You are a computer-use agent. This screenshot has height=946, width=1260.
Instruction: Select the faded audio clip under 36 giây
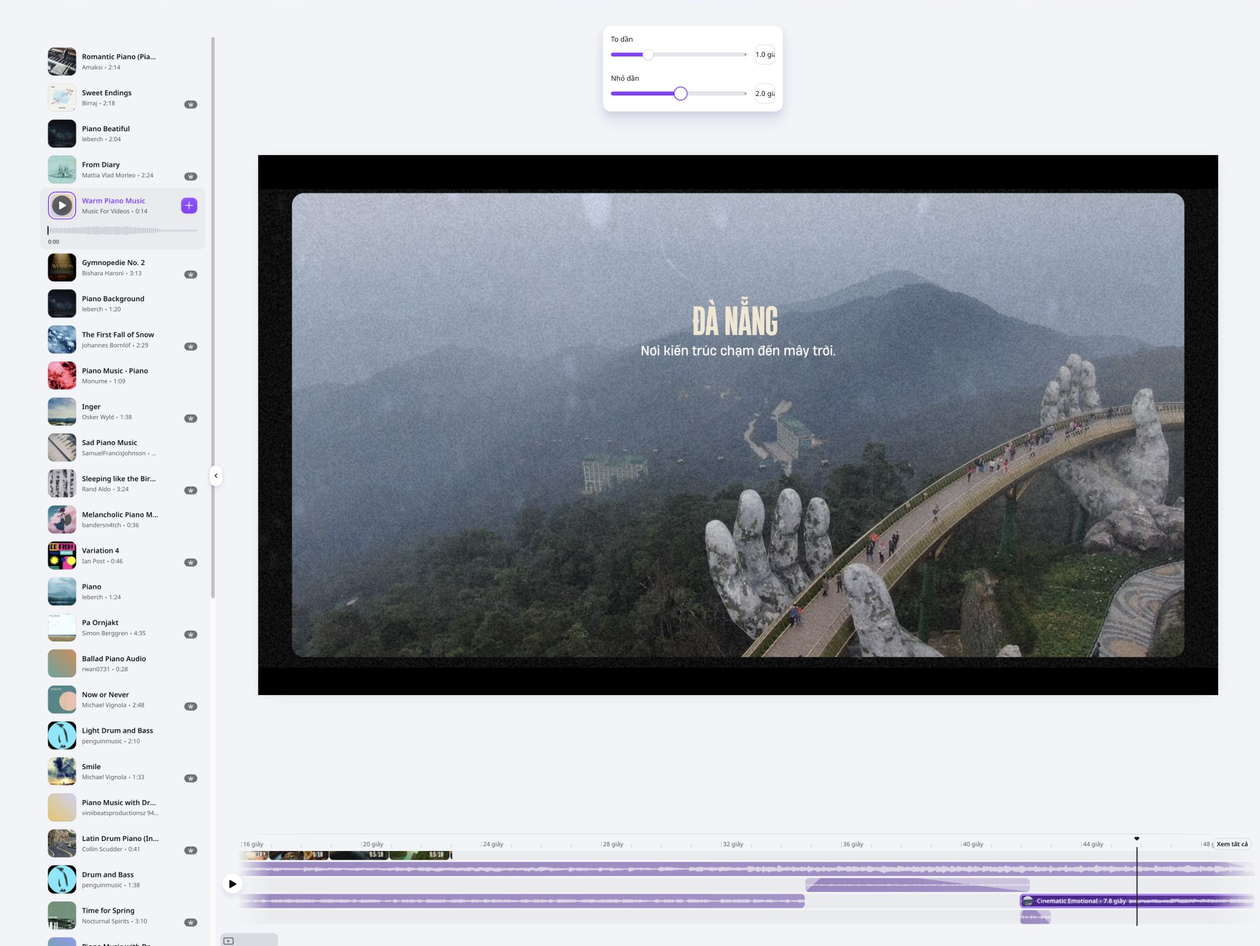(x=917, y=885)
